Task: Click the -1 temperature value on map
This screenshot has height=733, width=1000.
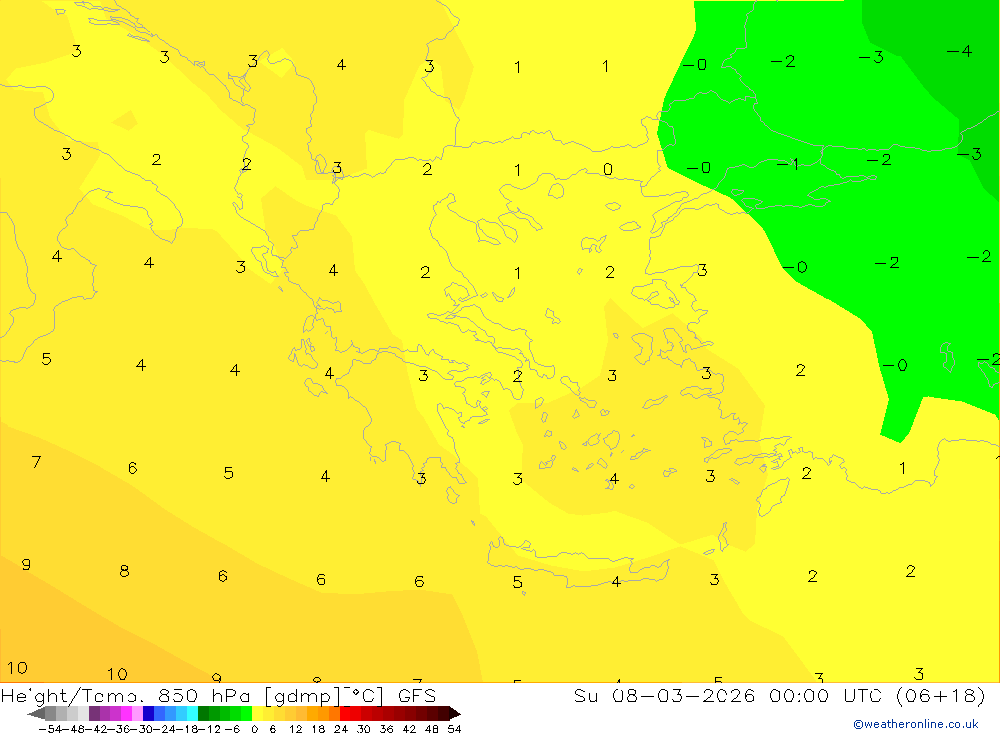Action: coord(788,164)
